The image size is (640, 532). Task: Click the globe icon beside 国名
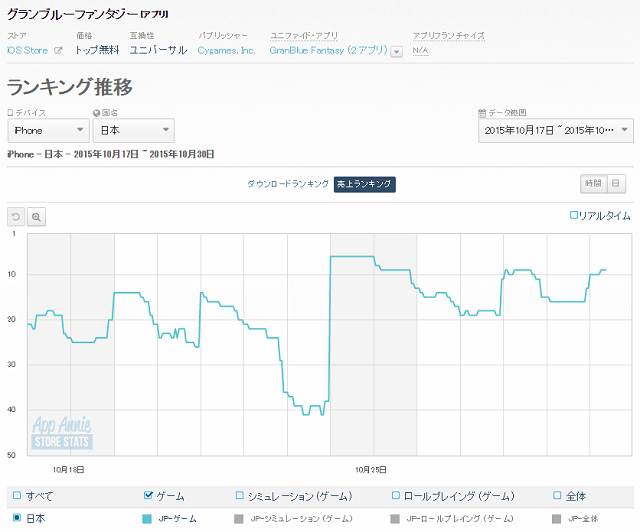(x=96, y=113)
